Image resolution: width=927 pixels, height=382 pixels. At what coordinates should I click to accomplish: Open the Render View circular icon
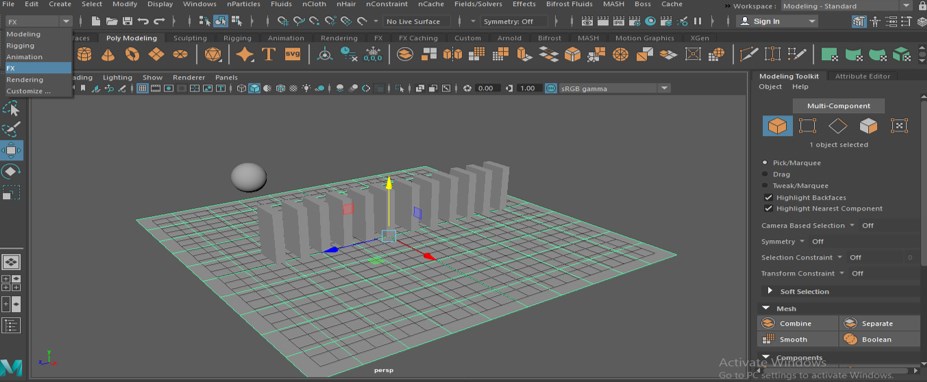click(650, 21)
